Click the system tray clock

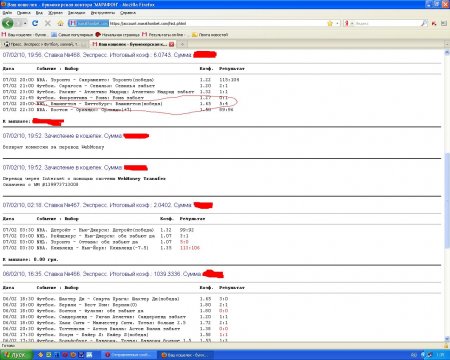441,355
